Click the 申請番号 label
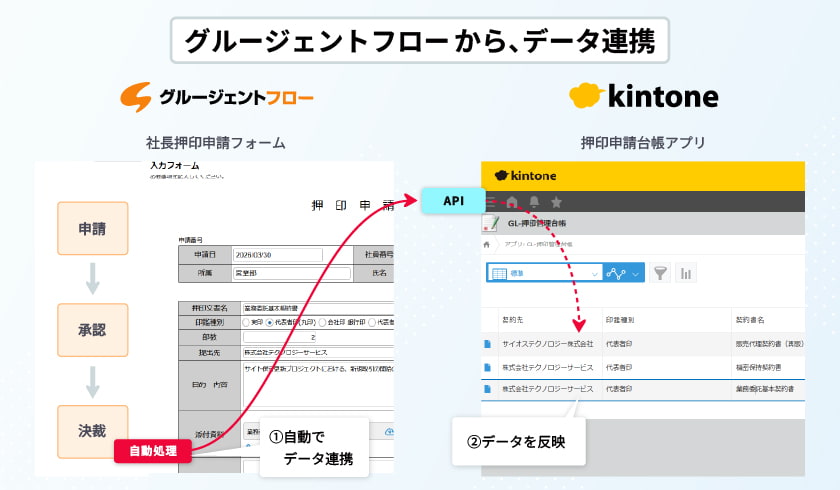Screen dimensions: 840x490 [191, 240]
